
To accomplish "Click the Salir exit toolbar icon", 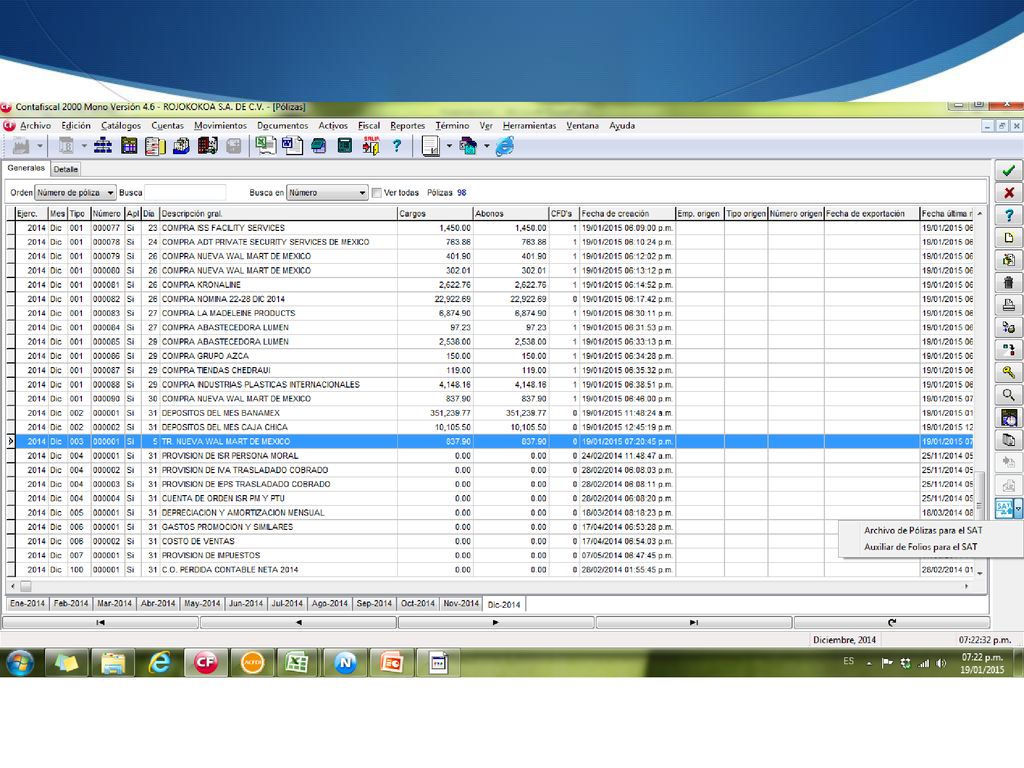I will click(x=371, y=146).
